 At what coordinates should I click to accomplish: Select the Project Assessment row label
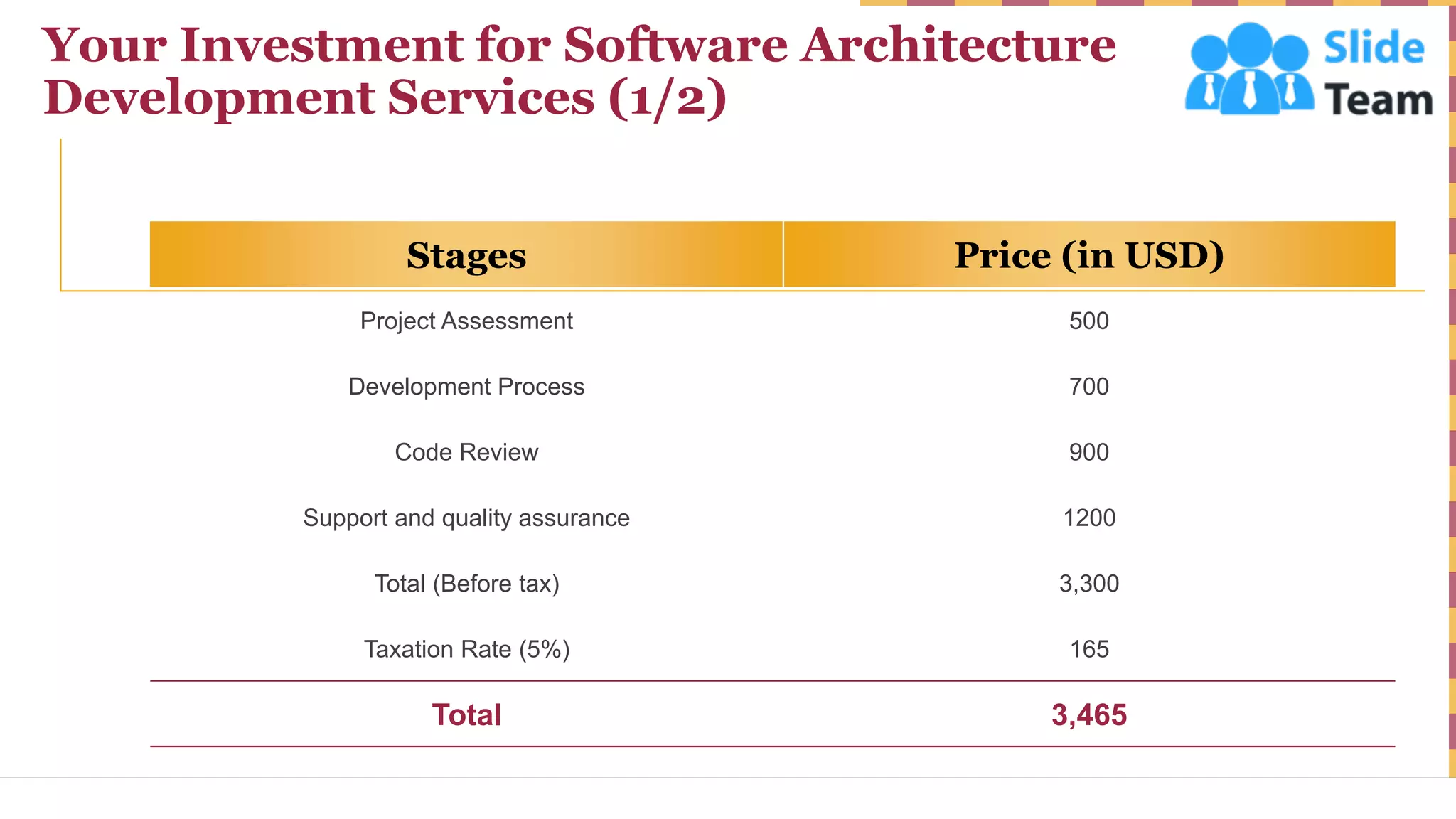(x=466, y=321)
